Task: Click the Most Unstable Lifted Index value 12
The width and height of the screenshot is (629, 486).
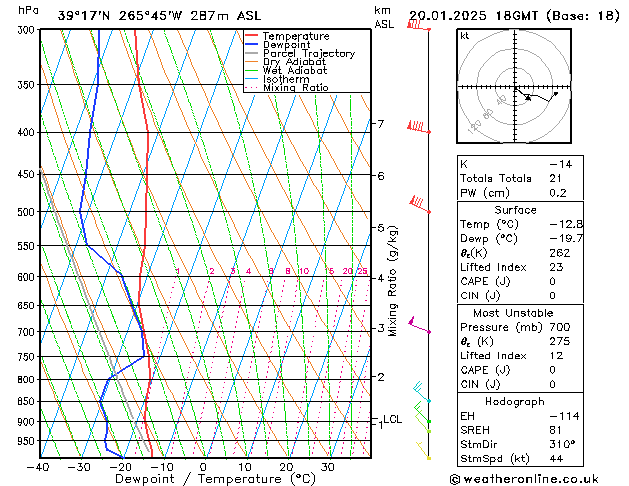Action: [556, 356]
